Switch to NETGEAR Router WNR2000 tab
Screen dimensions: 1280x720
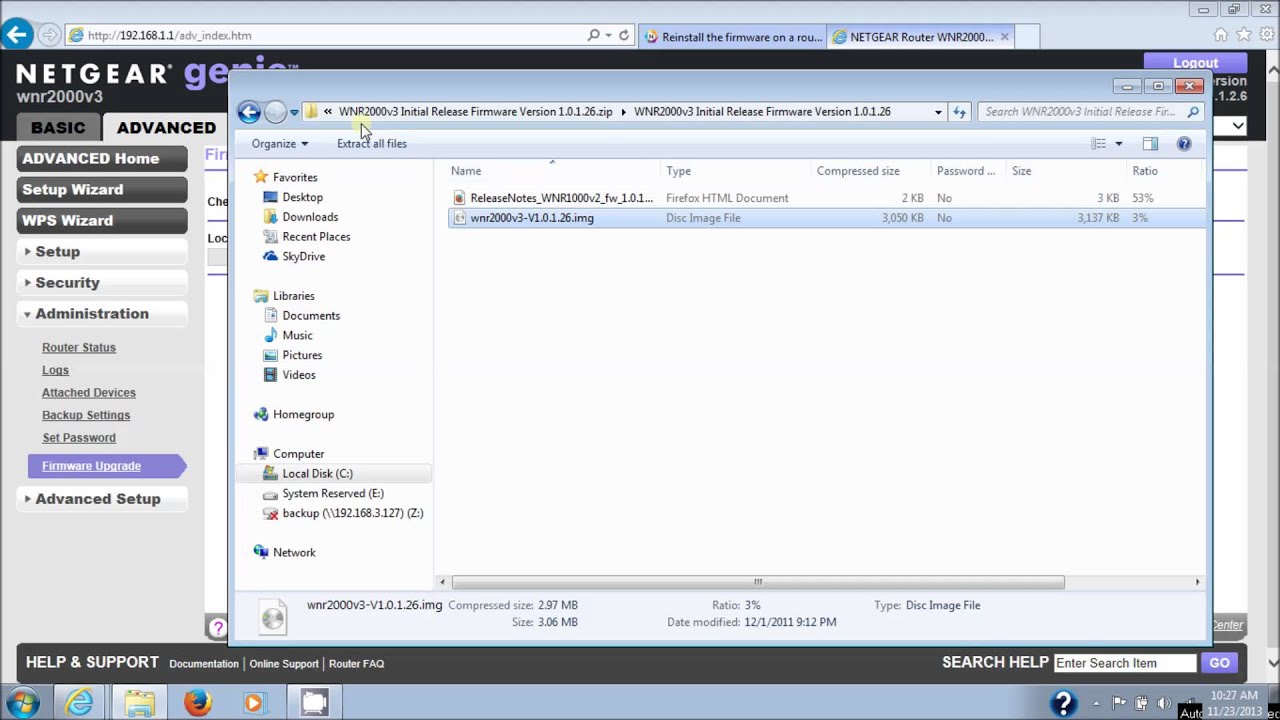(x=920, y=37)
